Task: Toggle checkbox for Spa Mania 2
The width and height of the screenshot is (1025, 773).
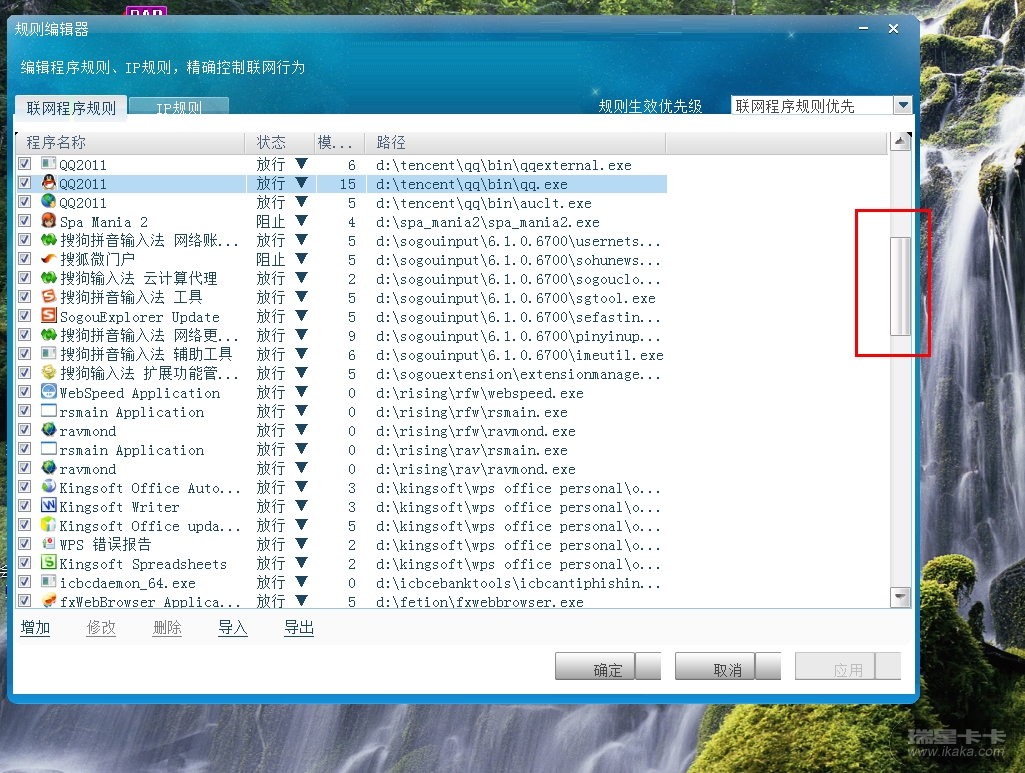Action: 24,221
